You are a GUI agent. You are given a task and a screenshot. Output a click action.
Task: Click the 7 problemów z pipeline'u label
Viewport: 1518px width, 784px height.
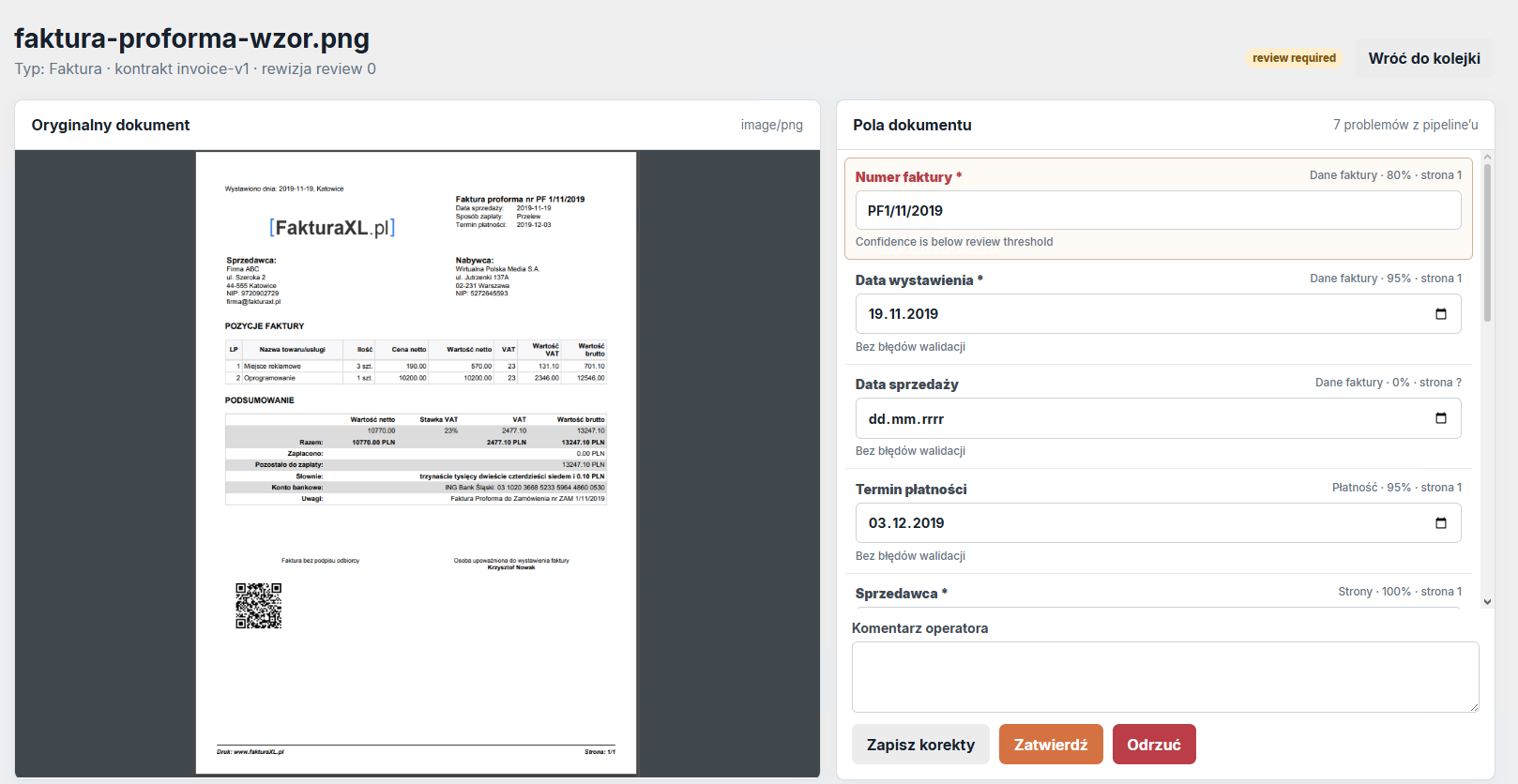[1405, 125]
